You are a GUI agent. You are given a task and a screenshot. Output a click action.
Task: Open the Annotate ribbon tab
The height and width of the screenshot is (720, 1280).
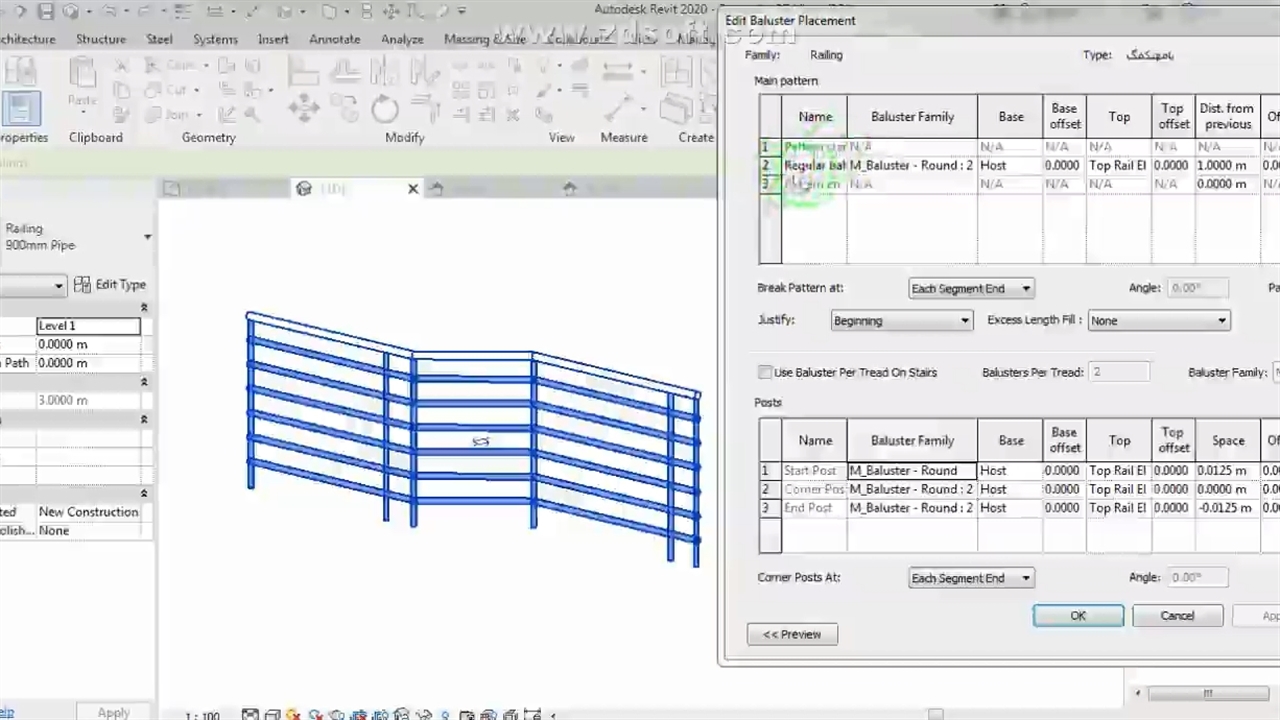click(x=334, y=39)
